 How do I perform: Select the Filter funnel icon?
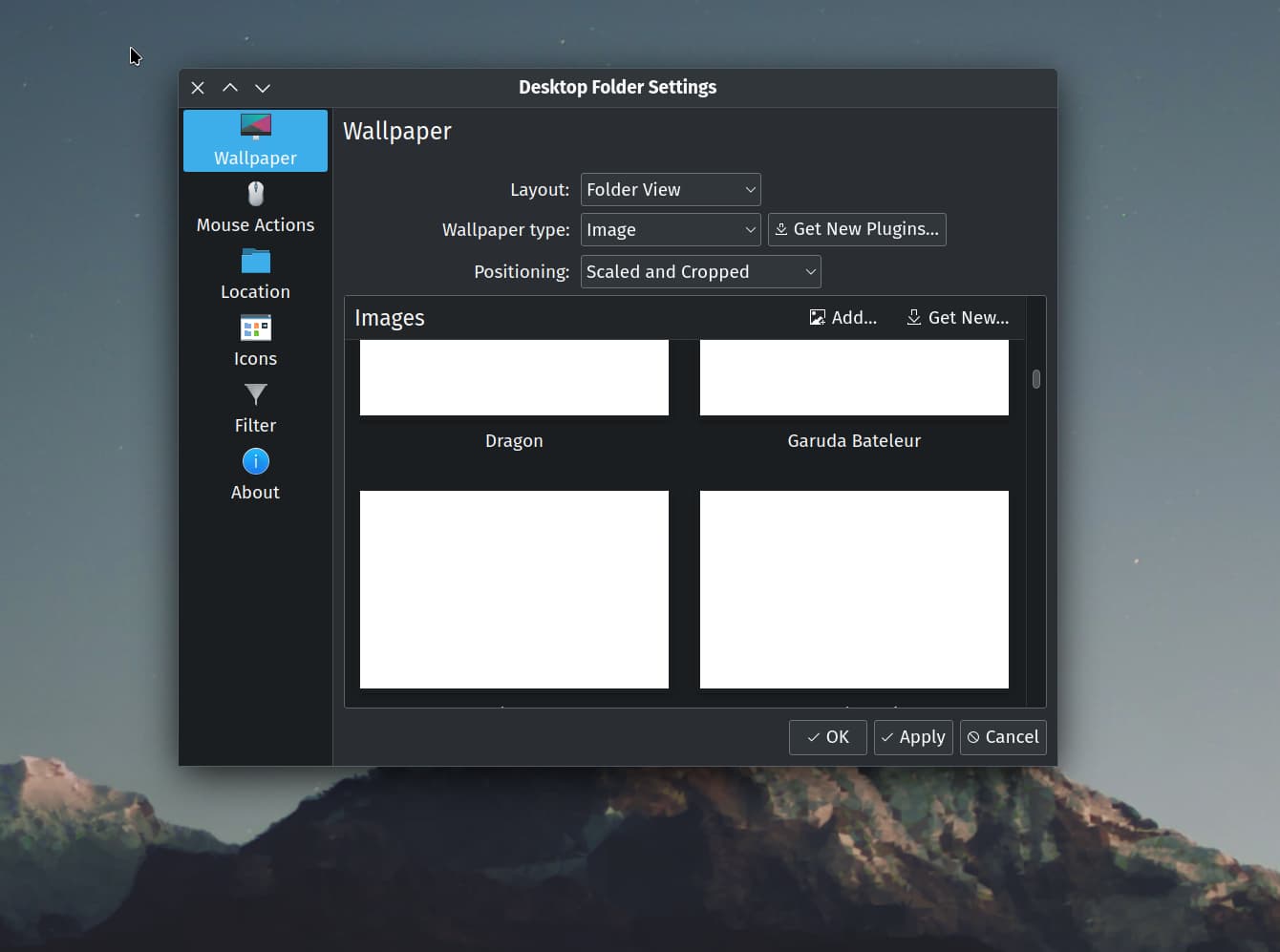coord(255,394)
